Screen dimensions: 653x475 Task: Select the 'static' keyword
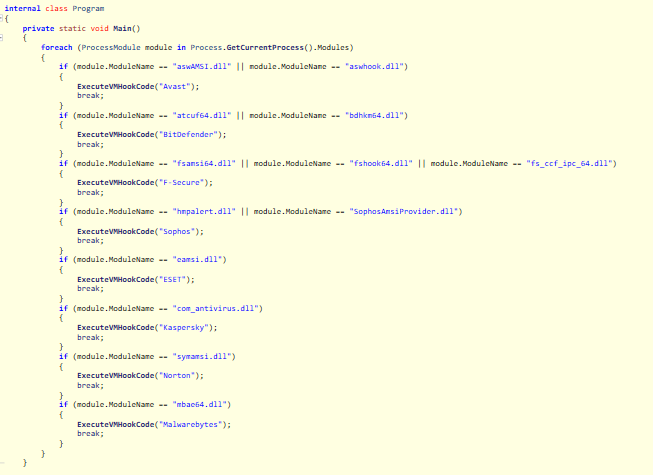coord(72,28)
